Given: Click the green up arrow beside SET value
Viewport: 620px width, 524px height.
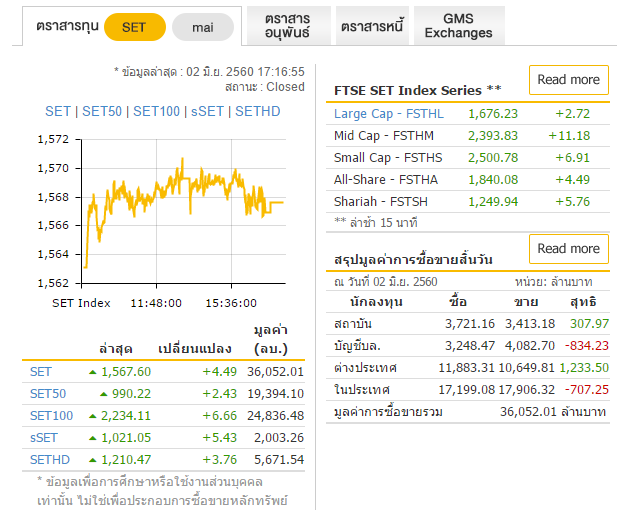Looking at the screenshot, I should [104, 372].
